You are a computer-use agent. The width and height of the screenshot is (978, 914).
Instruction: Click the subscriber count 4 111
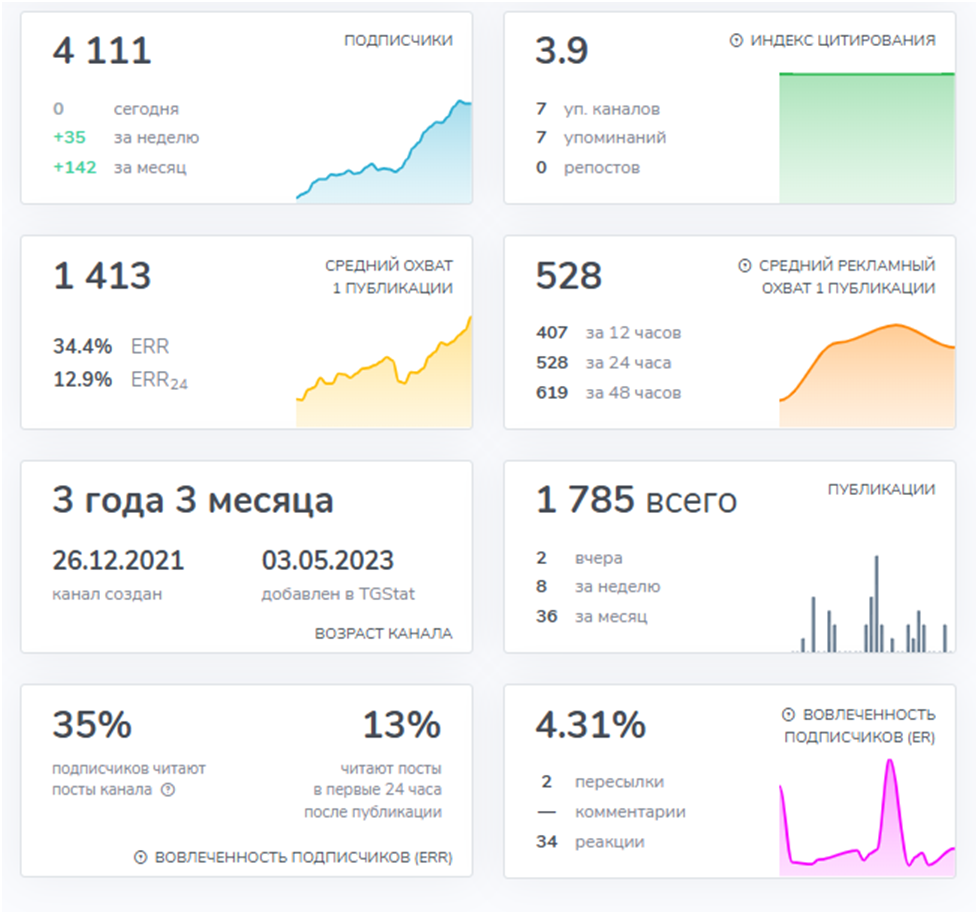click(x=102, y=51)
